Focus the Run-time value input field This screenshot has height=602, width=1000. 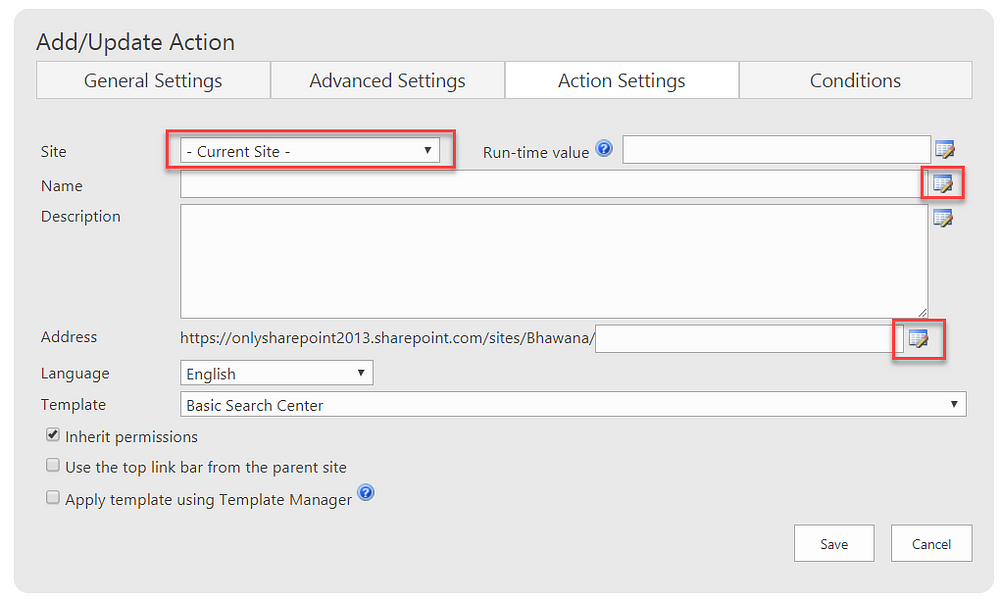point(776,149)
